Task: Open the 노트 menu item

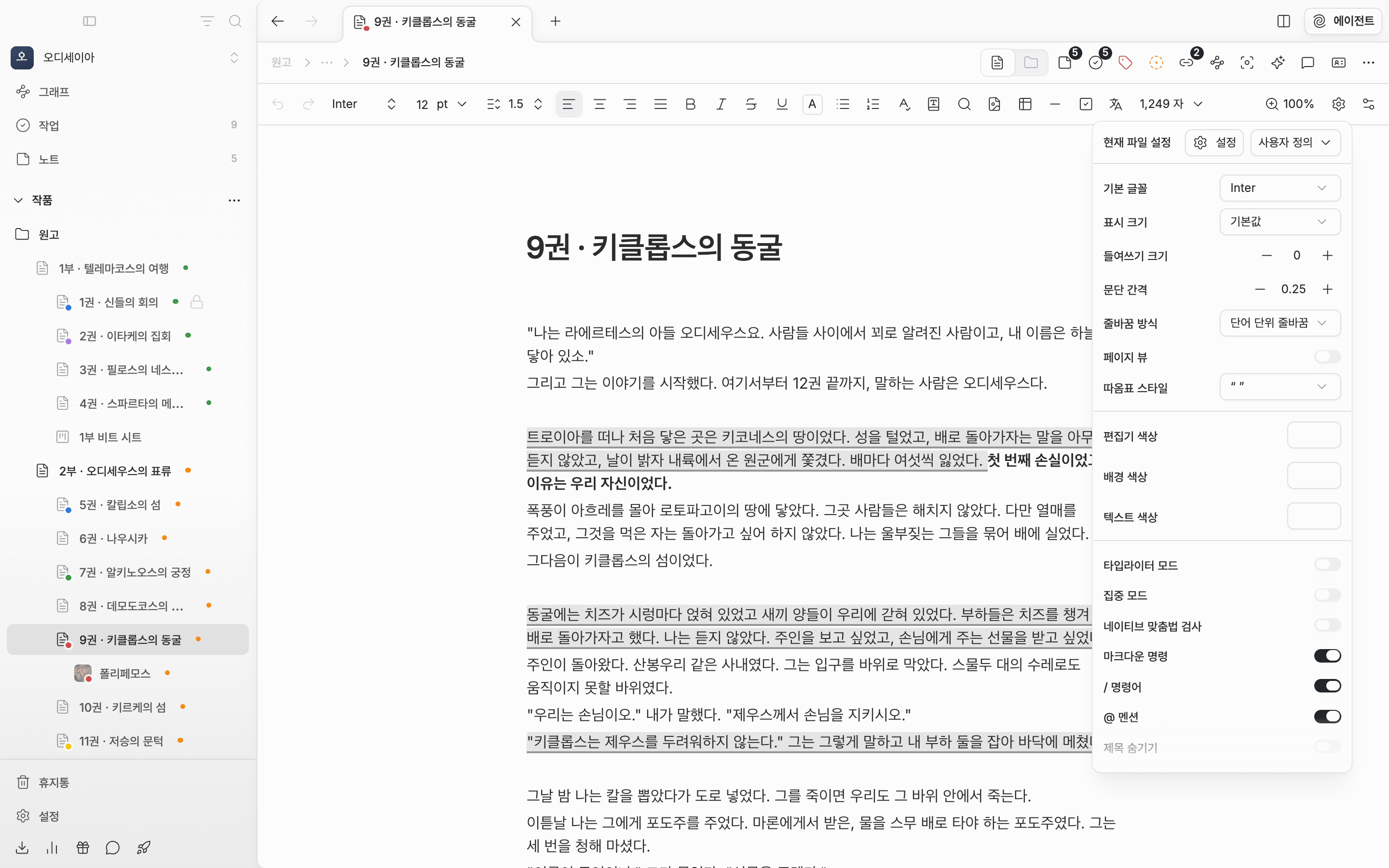Action: [127, 159]
